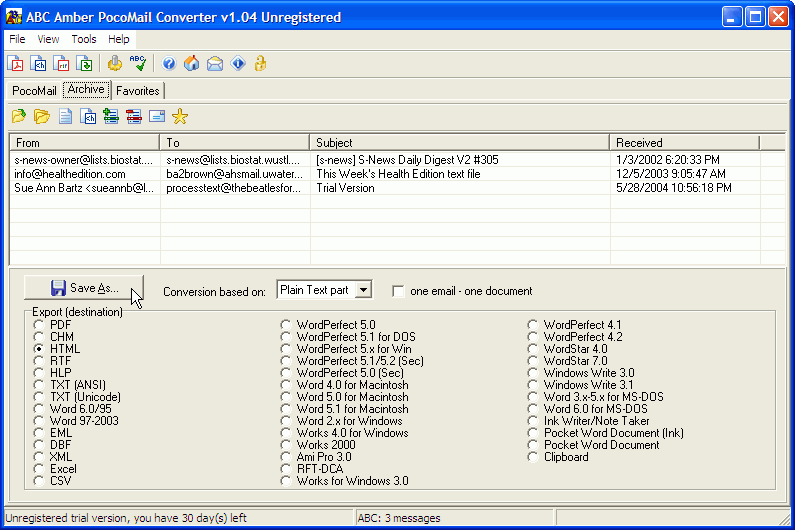
Task: Select CHM export radio button
Action: 39,337
